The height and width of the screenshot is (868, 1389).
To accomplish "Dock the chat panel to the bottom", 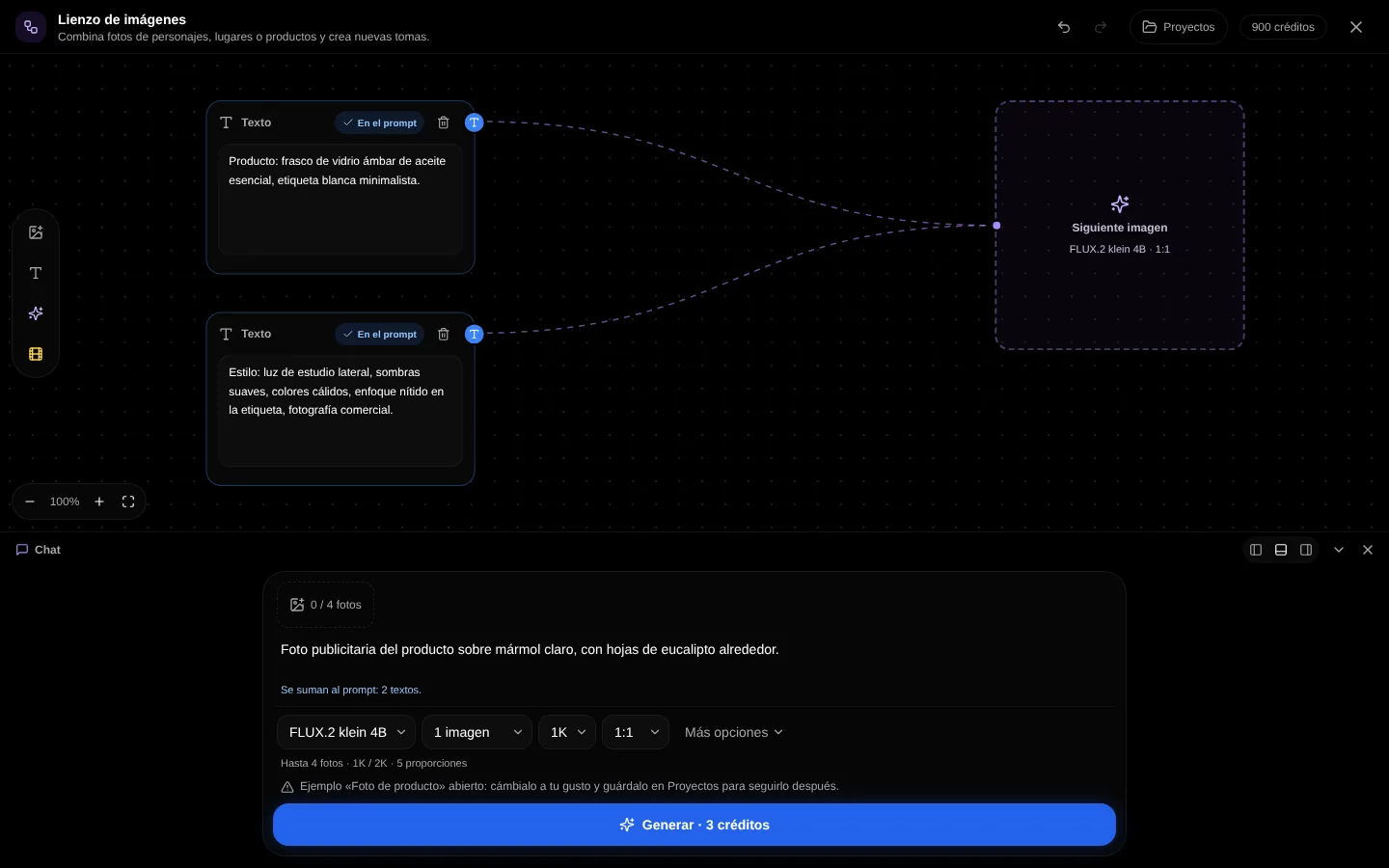I will pyautogui.click(x=1281, y=550).
